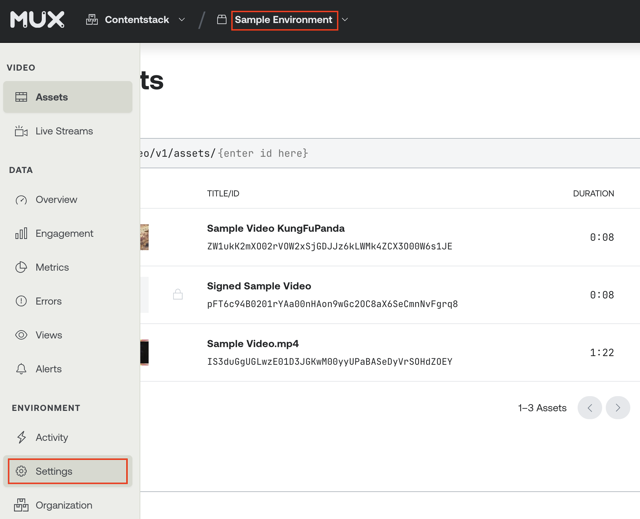
Task: Click the environment box icon in header
Action: click(x=222, y=20)
